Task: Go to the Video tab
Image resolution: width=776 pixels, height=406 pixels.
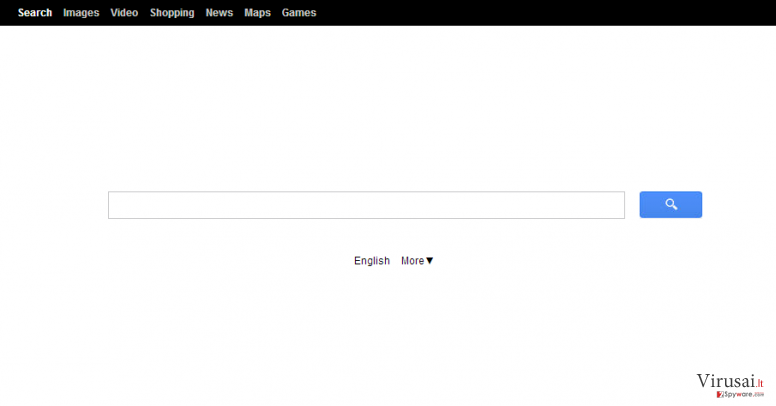Action: [x=124, y=13]
